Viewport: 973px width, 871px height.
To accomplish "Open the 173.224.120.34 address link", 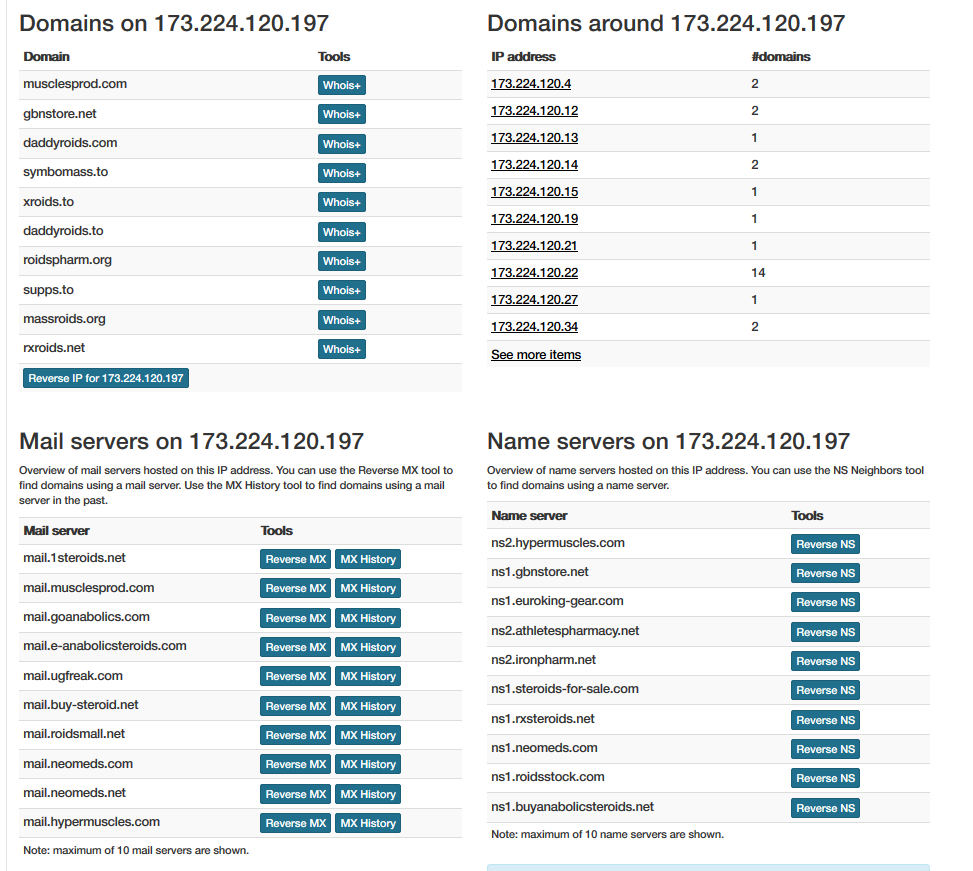I will (x=534, y=327).
